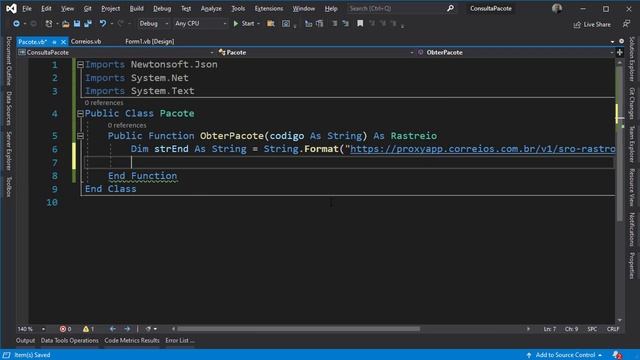Open the Edit menu

point(46,8)
